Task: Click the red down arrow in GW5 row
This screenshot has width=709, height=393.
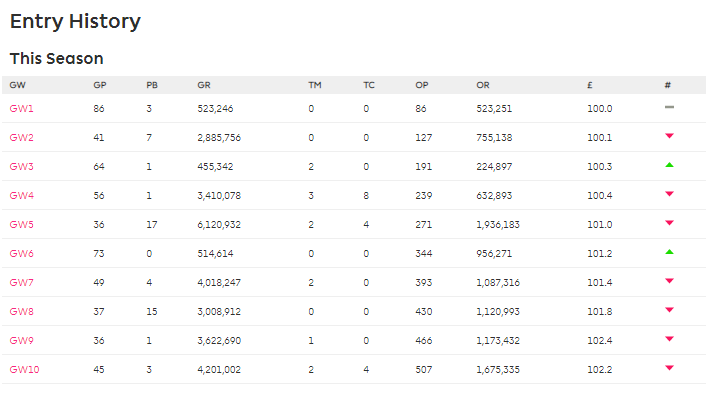Action: tap(669, 223)
